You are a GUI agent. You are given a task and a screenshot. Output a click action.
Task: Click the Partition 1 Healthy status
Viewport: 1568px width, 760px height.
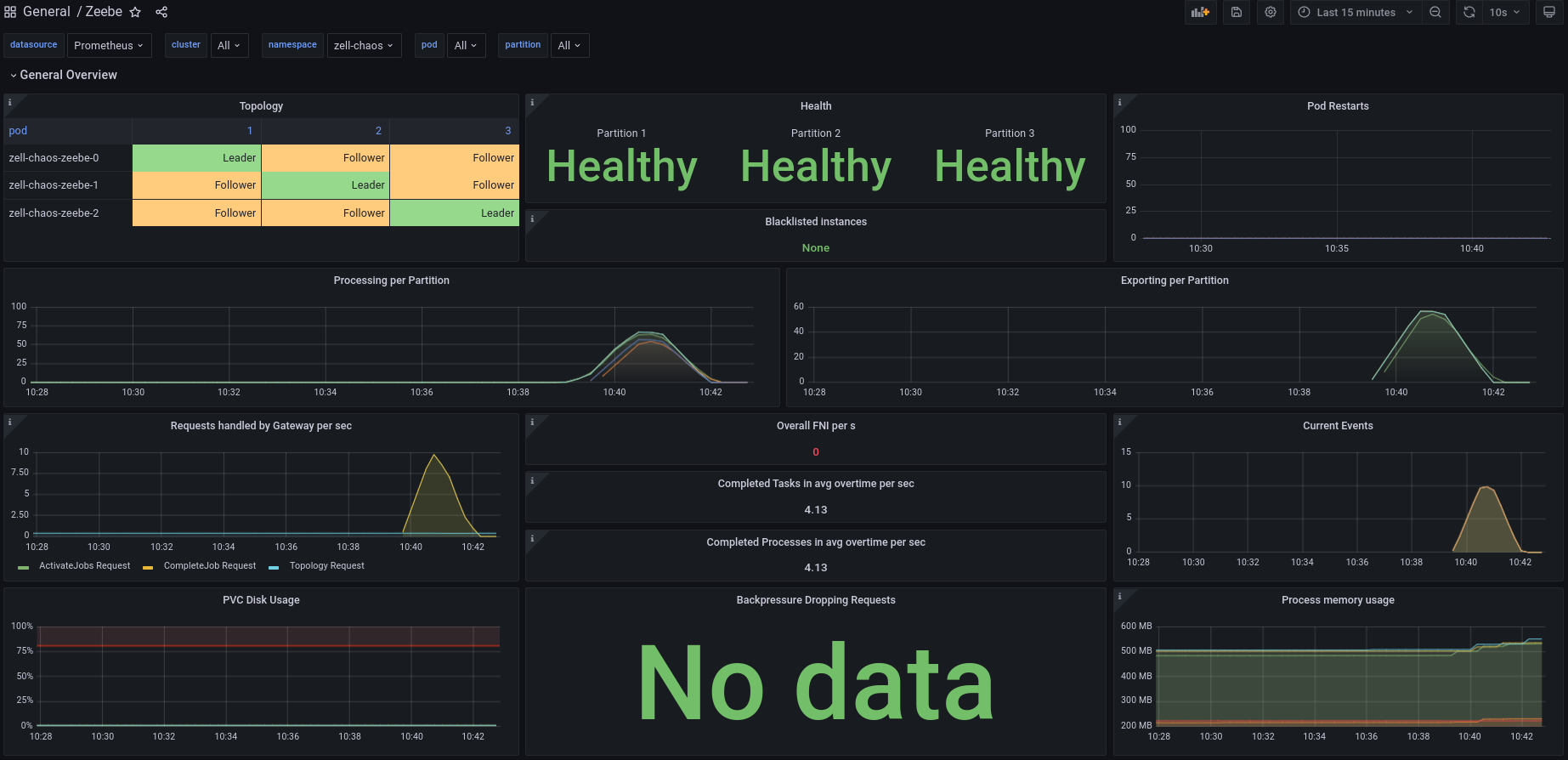pyautogui.click(x=622, y=167)
